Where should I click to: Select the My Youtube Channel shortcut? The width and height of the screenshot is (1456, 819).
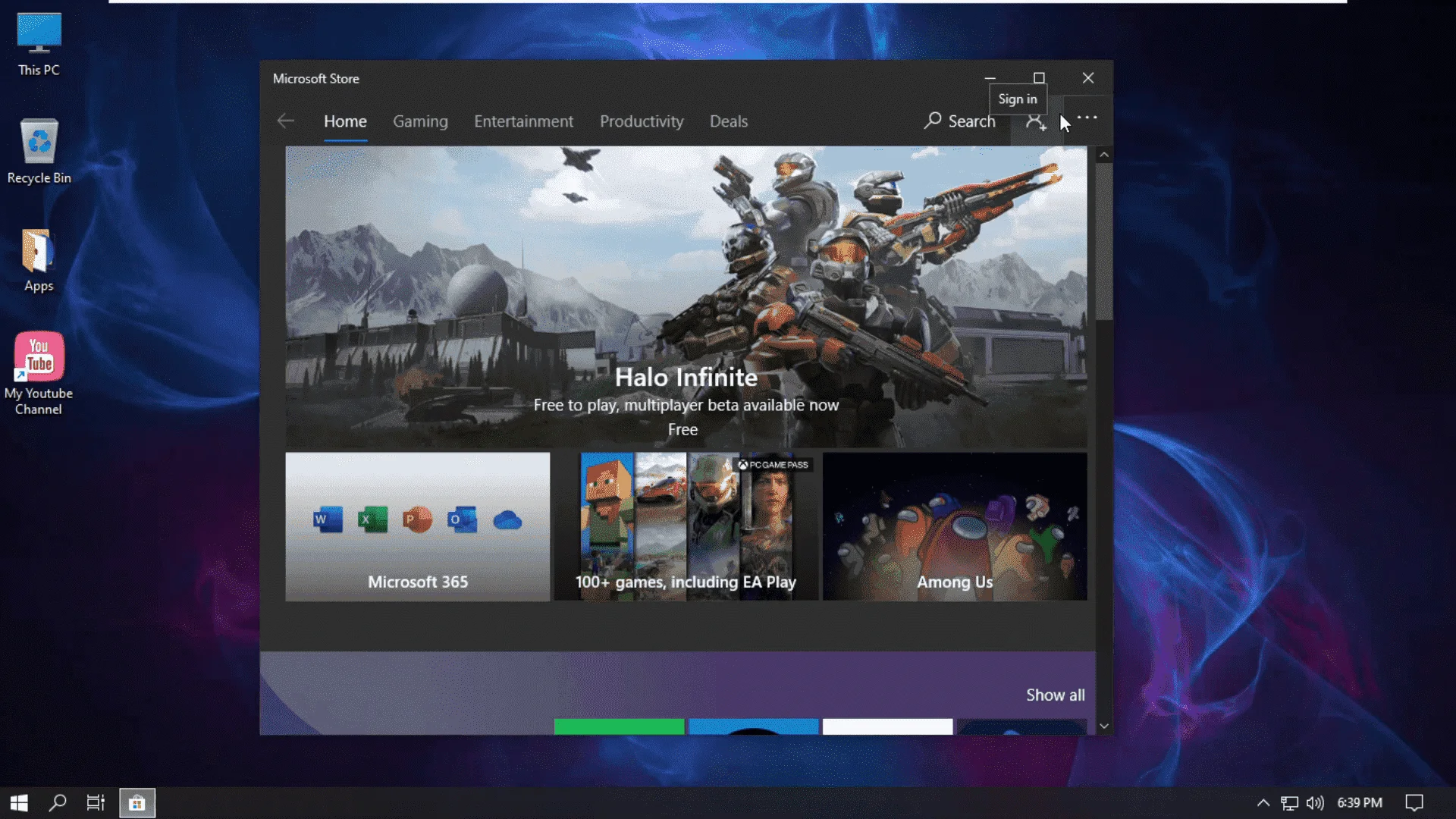tap(39, 374)
